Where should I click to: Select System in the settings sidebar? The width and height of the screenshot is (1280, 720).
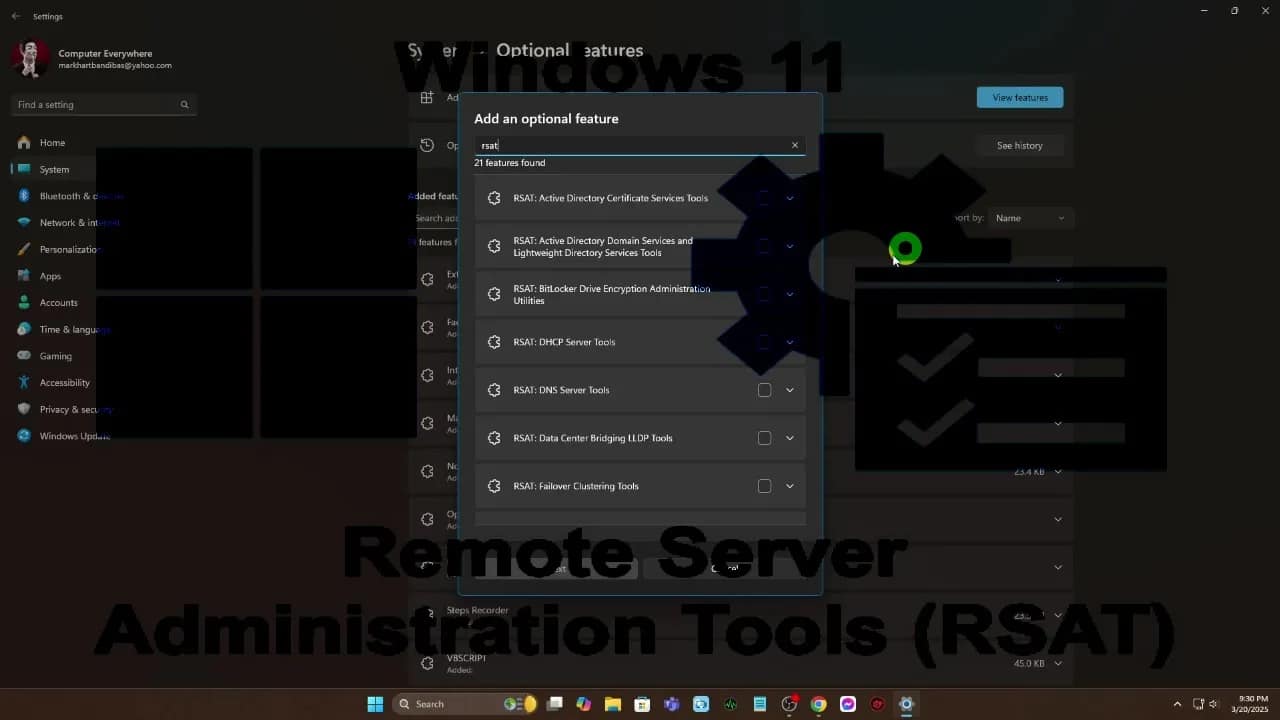54,170
